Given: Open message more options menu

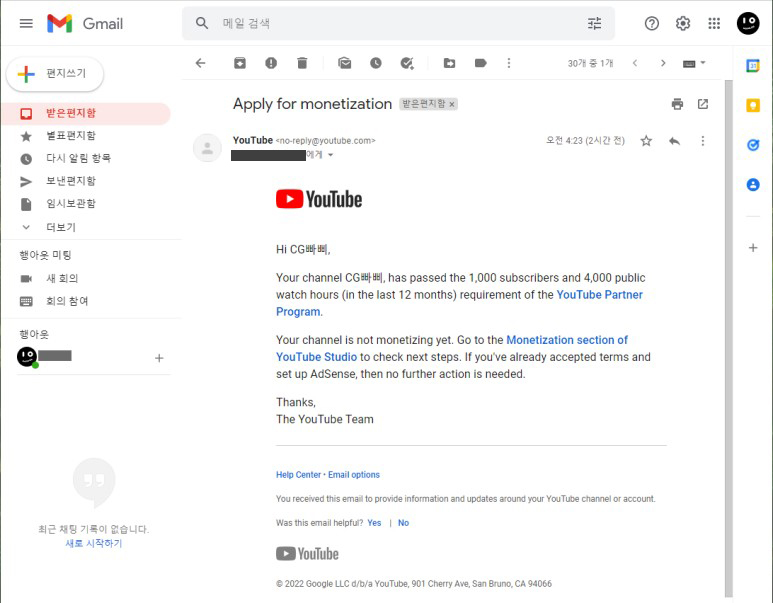Looking at the screenshot, I should click(x=703, y=141).
